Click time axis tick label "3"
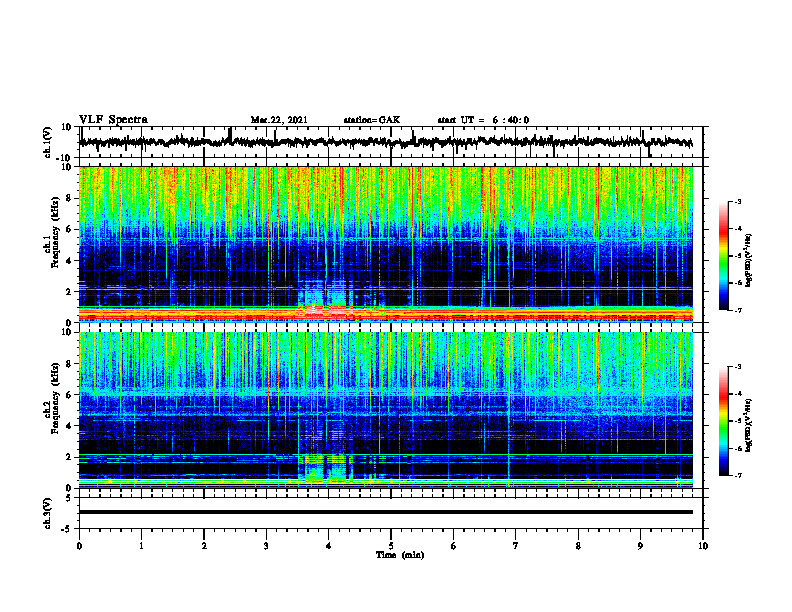Image resolution: width=792 pixels, height=612 pixels. 266,546
